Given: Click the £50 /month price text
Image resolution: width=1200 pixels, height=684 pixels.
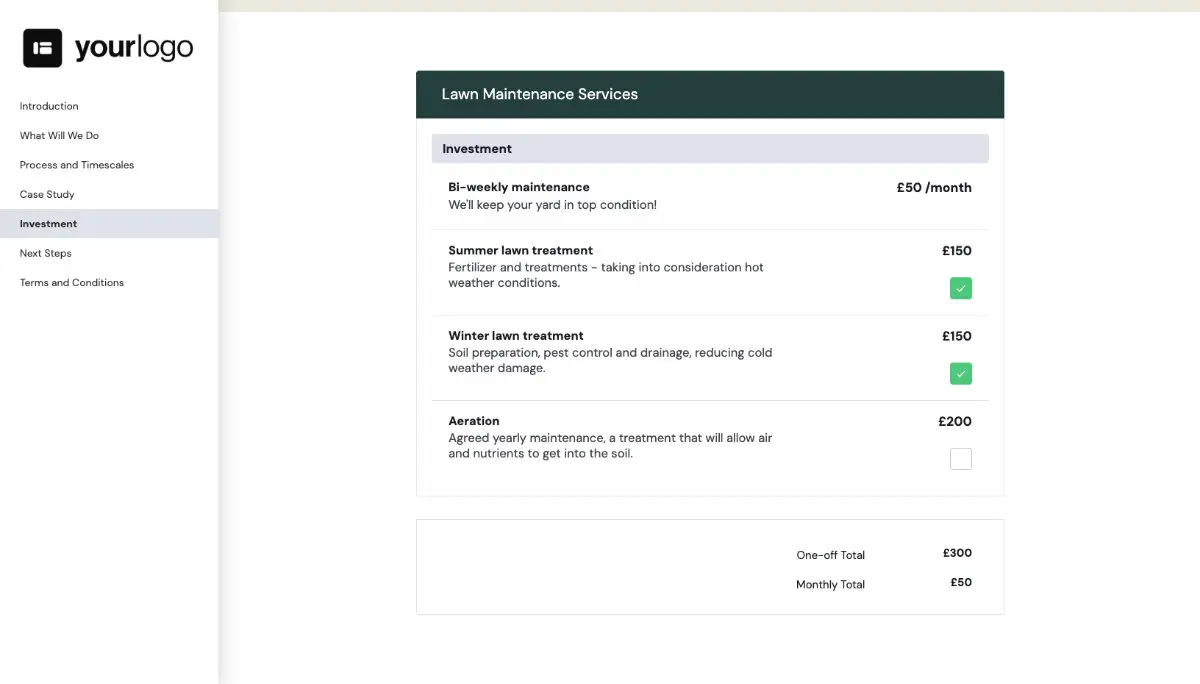Looking at the screenshot, I should tap(933, 187).
